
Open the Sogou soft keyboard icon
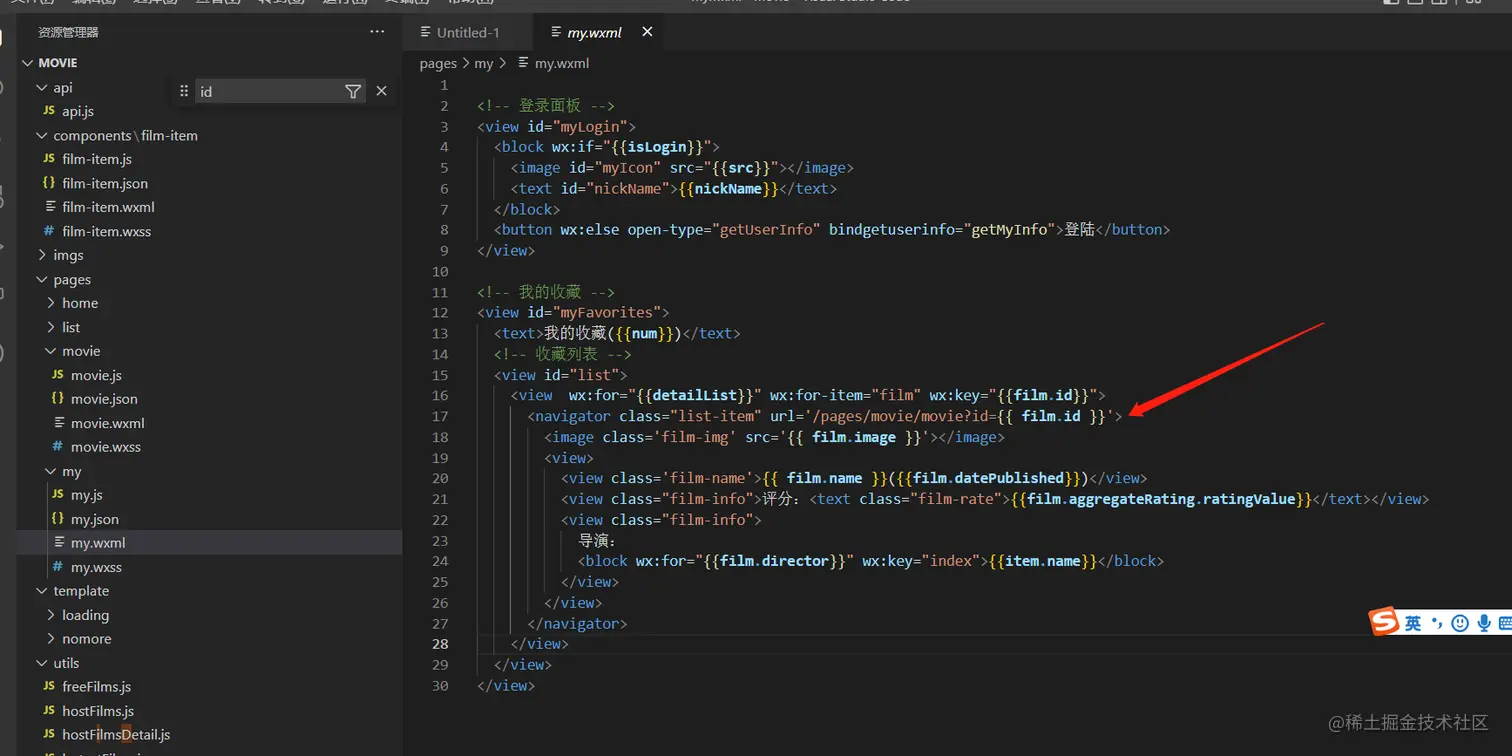click(x=1504, y=623)
